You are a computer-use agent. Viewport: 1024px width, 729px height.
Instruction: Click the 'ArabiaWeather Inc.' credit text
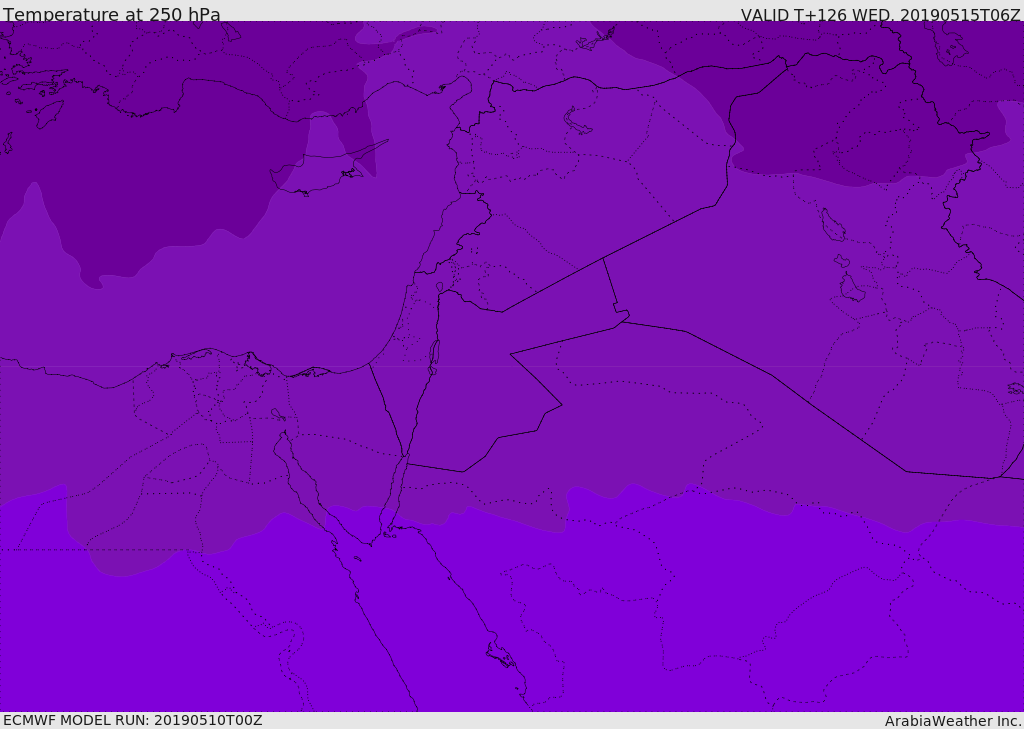(953, 721)
